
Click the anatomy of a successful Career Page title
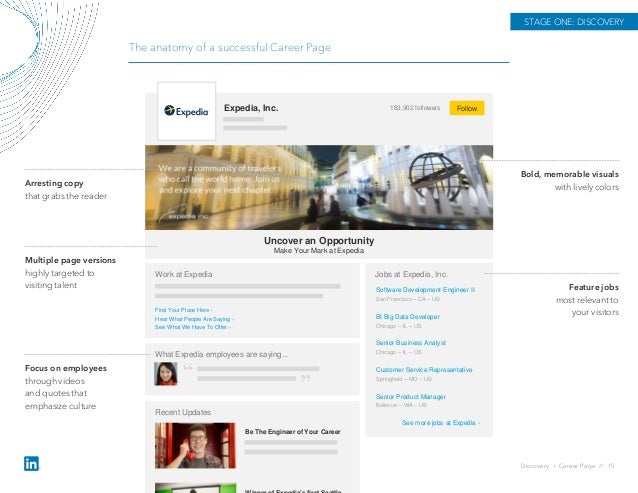pyautogui.click(x=230, y=48)
